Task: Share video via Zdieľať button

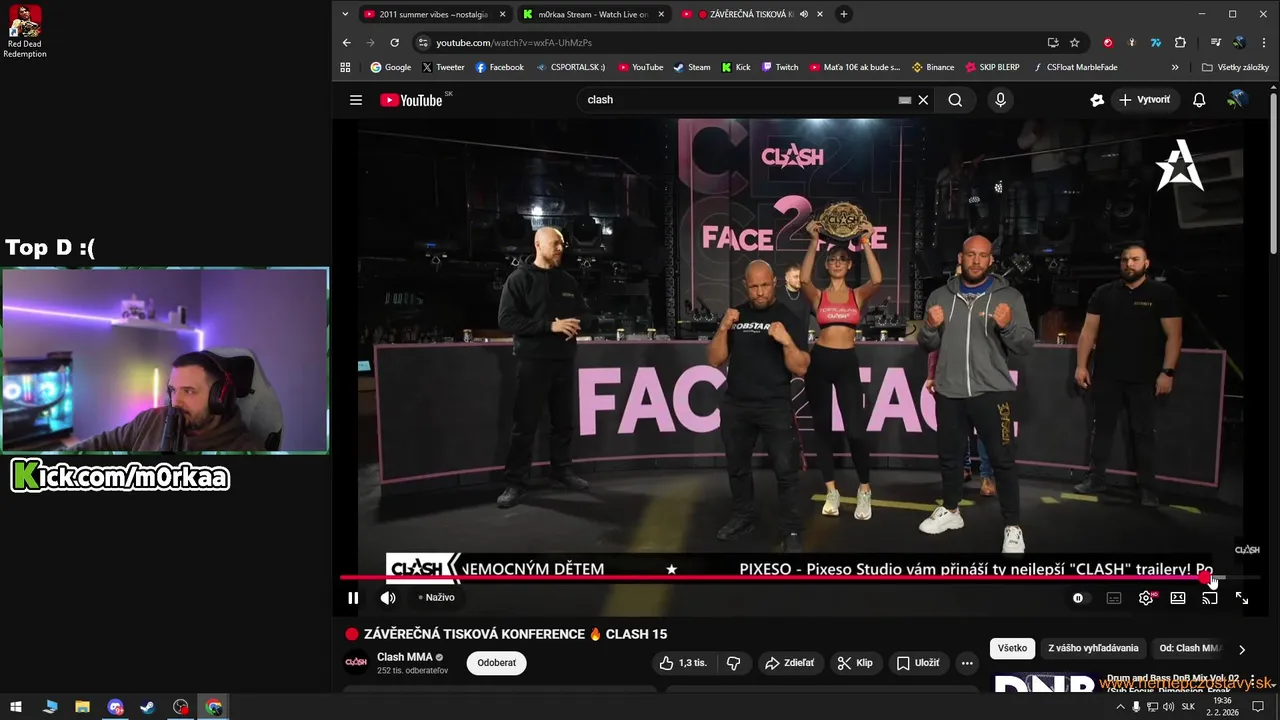Action: 789,663
